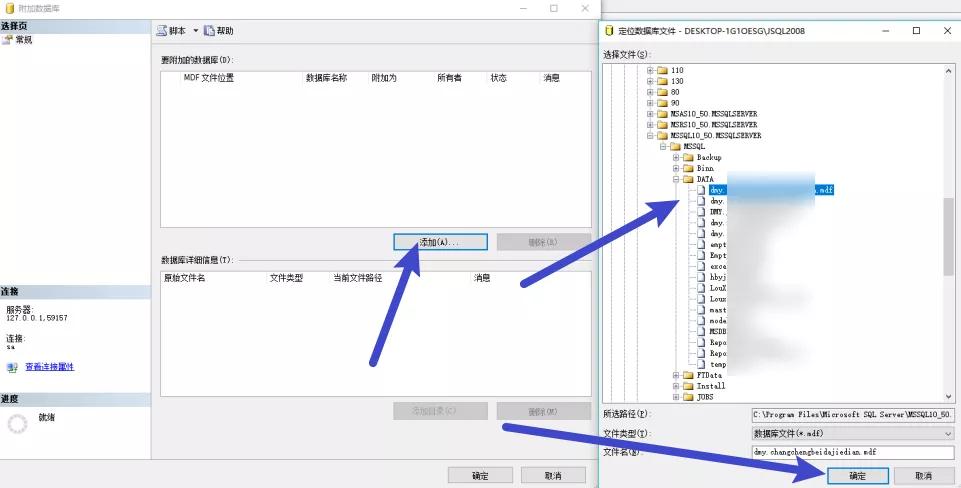Click the 添加(A)... button
The image size is (961, 488).
441,242
